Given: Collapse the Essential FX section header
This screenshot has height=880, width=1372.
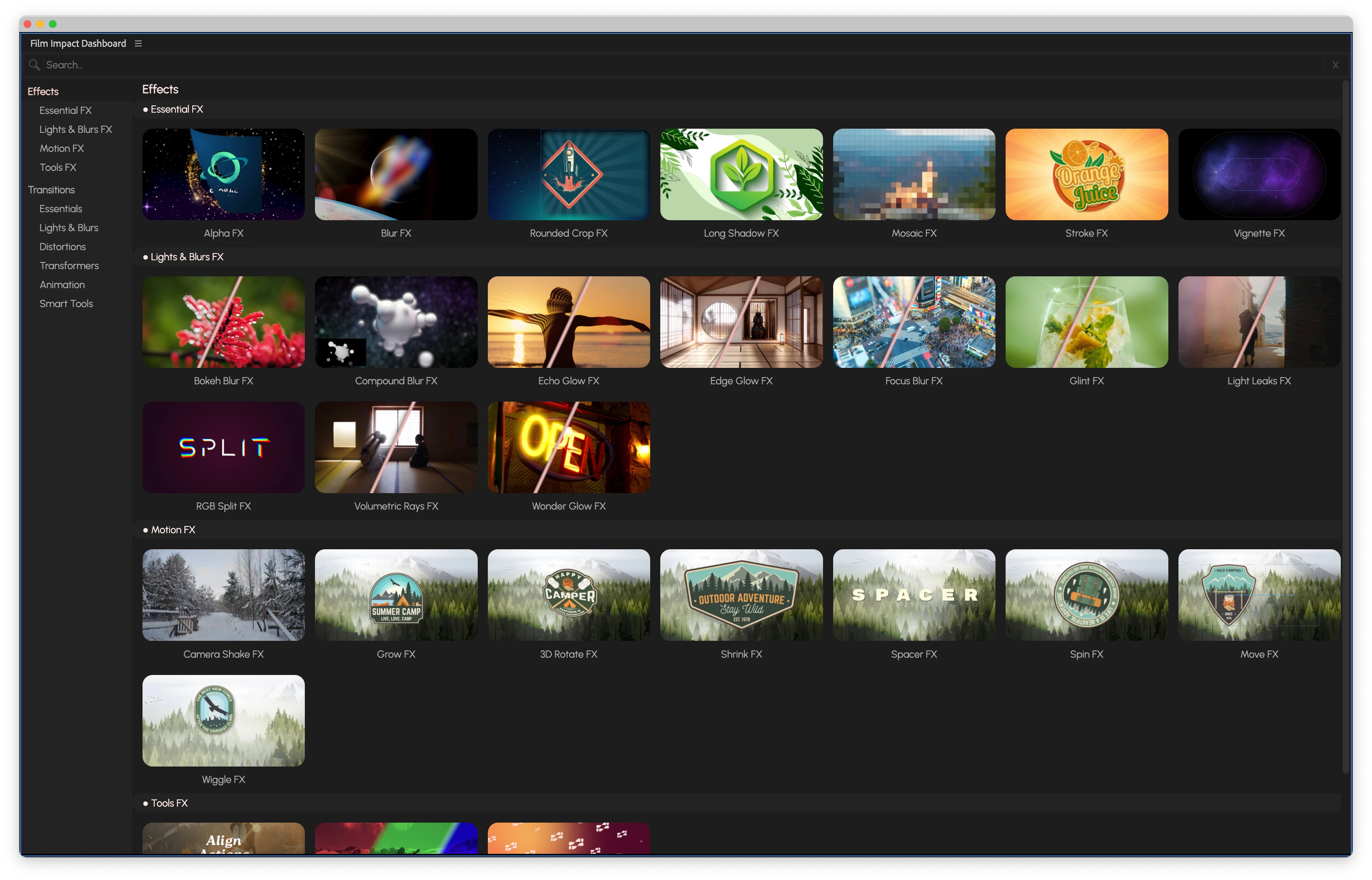Looking at the screenshot, I should [176, 109].
